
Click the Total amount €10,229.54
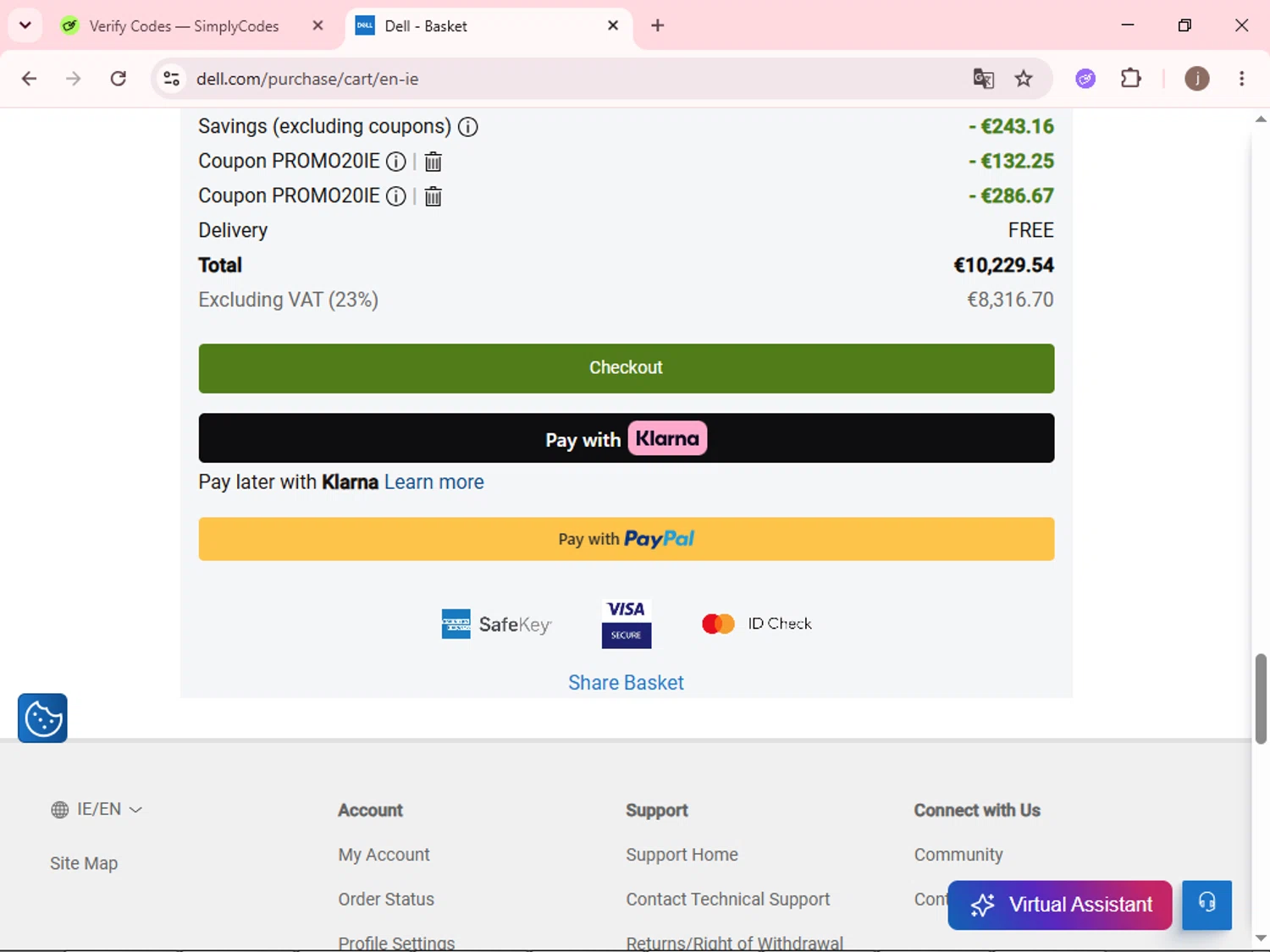pos(1003,266)
